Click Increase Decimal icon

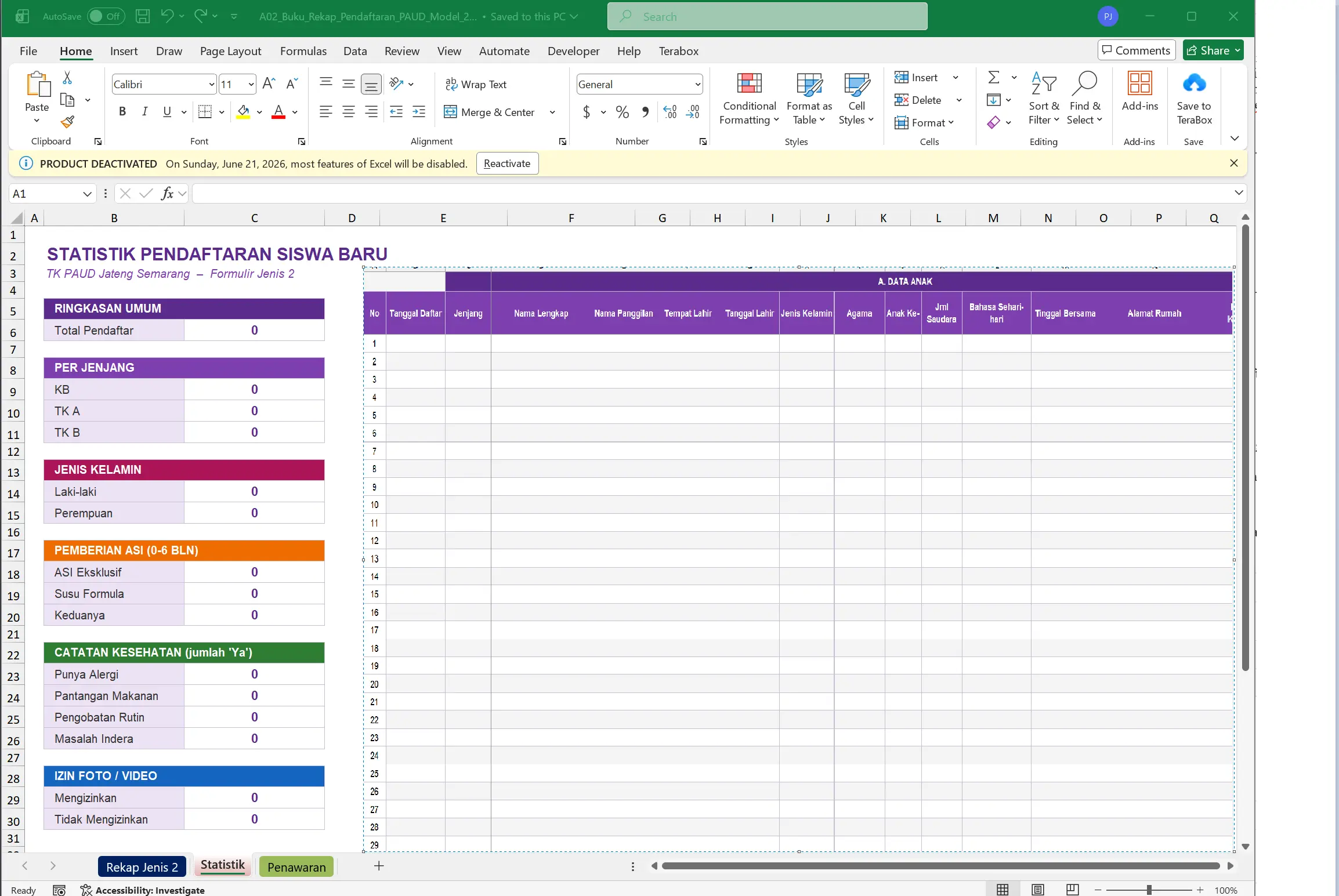[x=670, y=112]
